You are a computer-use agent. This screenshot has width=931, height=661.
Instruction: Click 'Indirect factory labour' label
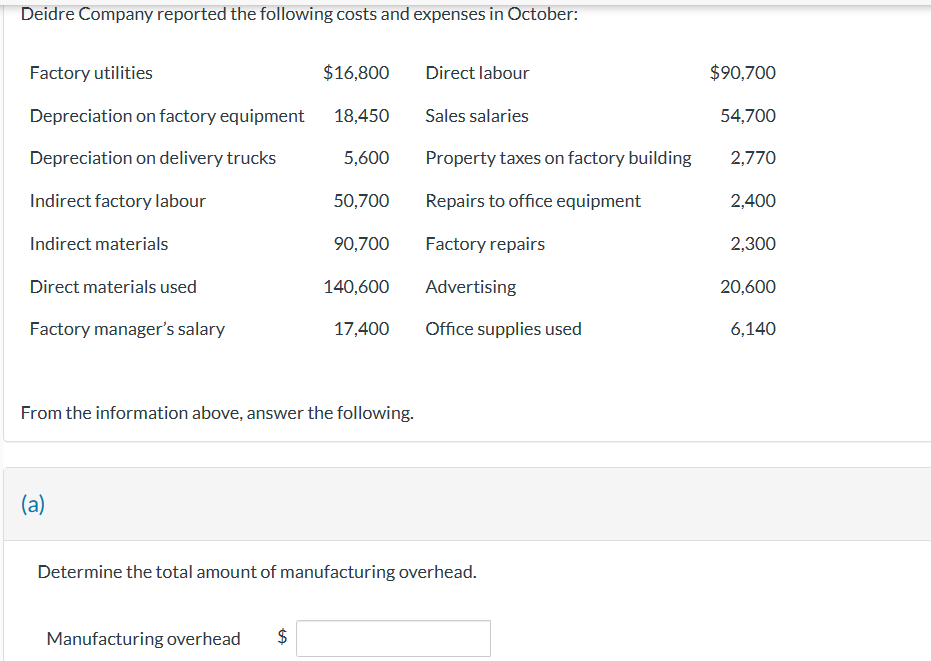point(118,201)
